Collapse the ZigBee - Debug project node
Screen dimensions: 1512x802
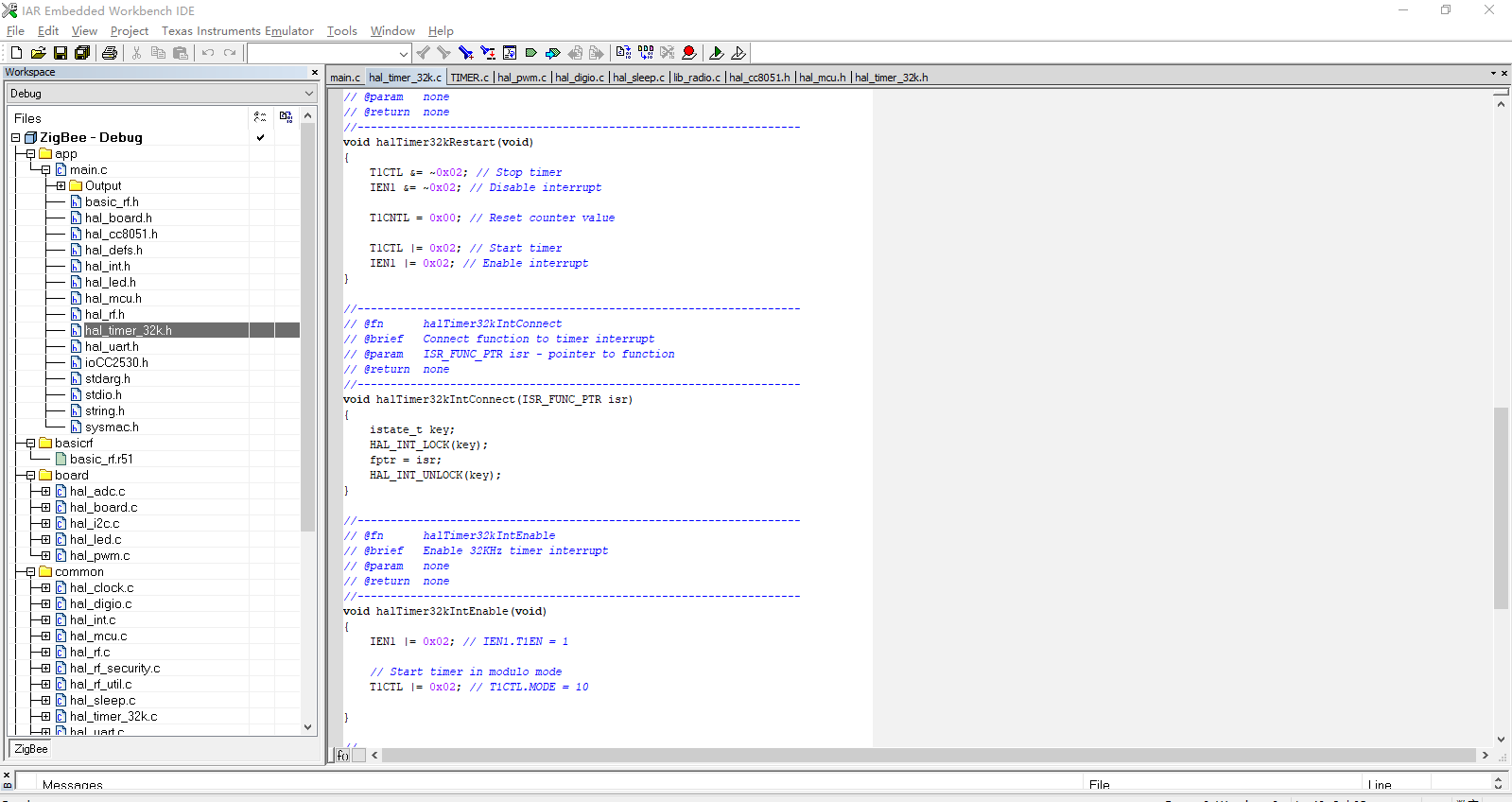click(x=15, y=138)
